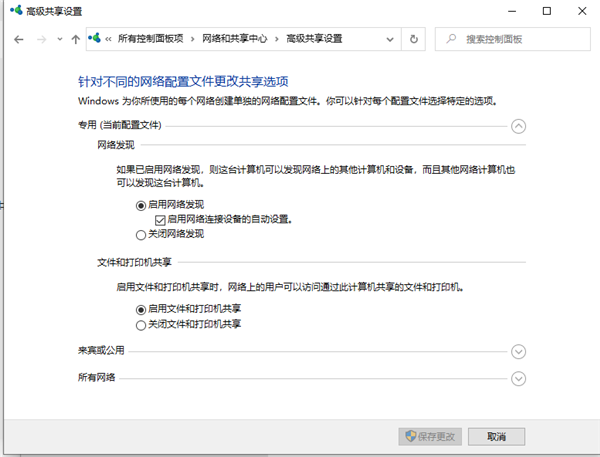Click the 取消 button
600x457 pixels.
pyautogui.click(x=497, y=437)
